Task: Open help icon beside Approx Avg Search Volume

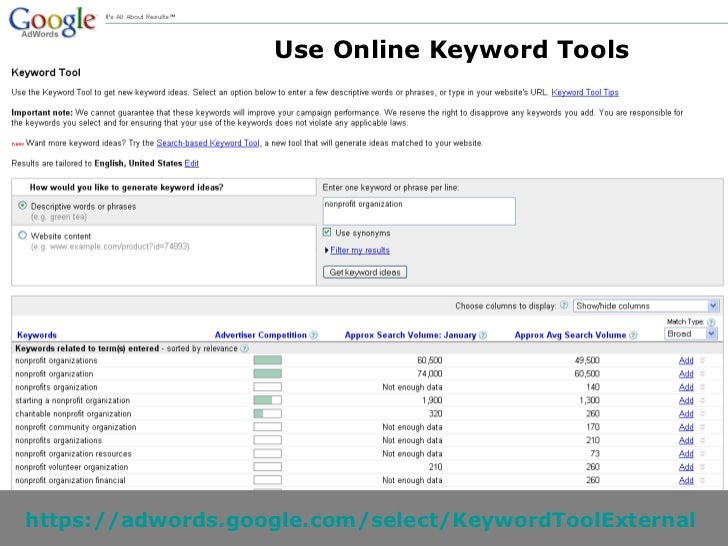Action: tap(633, 335)
